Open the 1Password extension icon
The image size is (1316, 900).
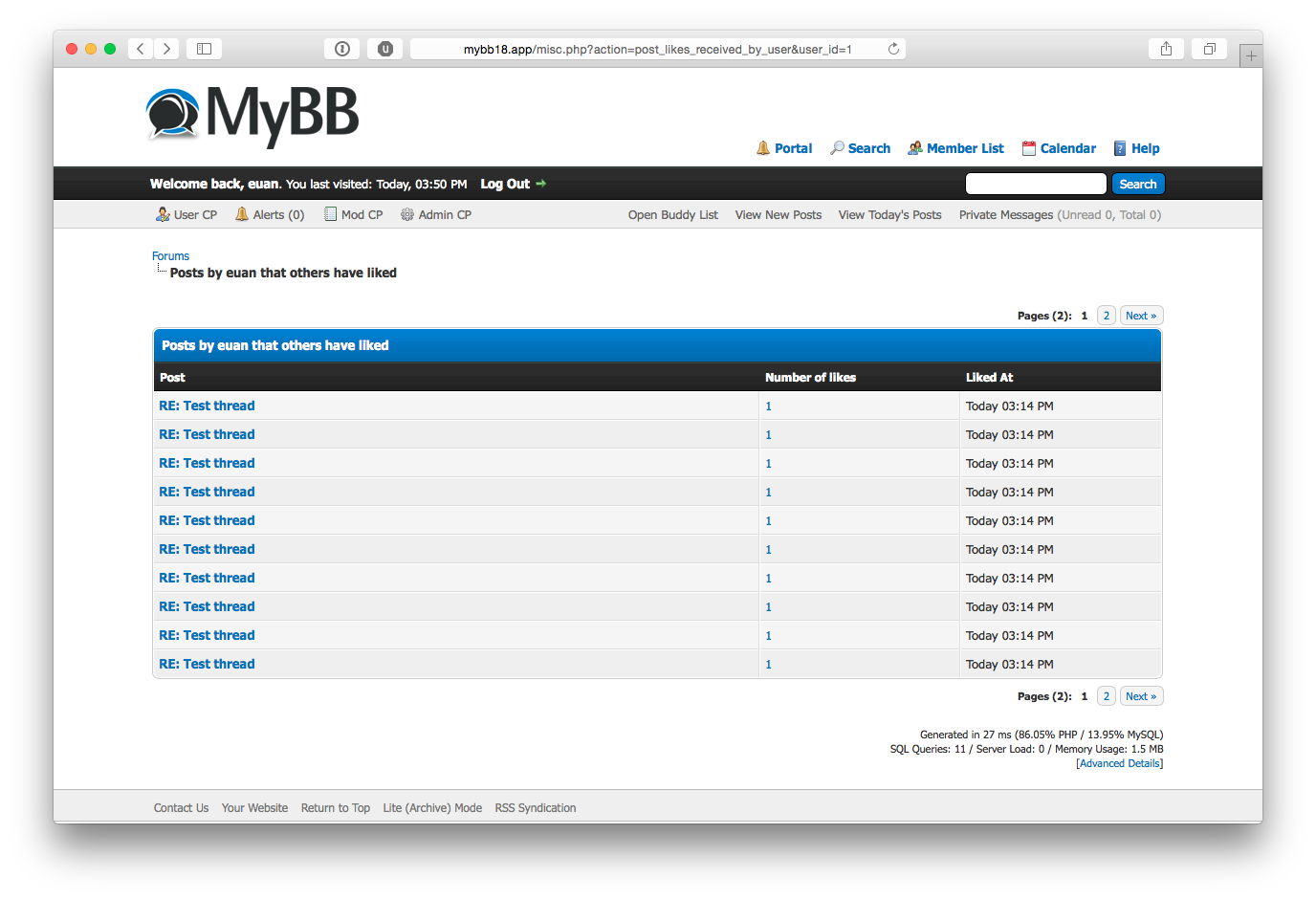tap(342, 49)
